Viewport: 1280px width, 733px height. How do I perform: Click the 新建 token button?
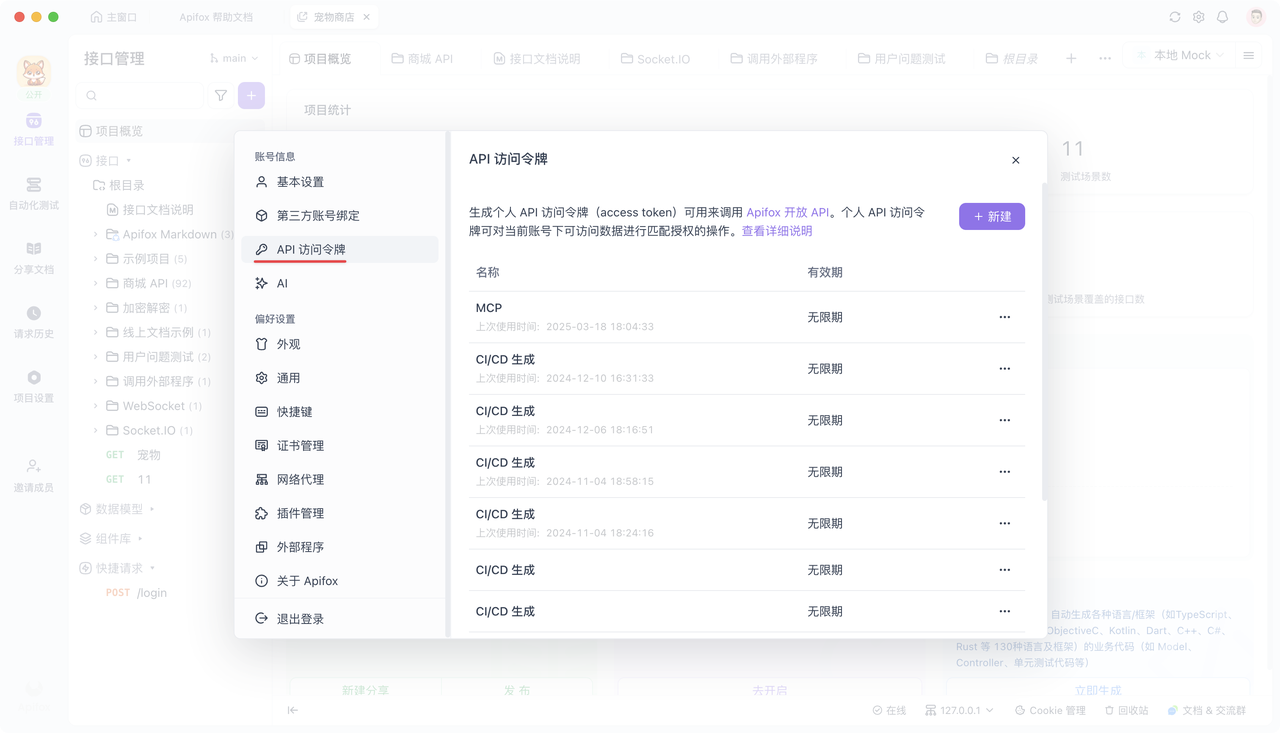pyautogui.click(x=992, y=216)
